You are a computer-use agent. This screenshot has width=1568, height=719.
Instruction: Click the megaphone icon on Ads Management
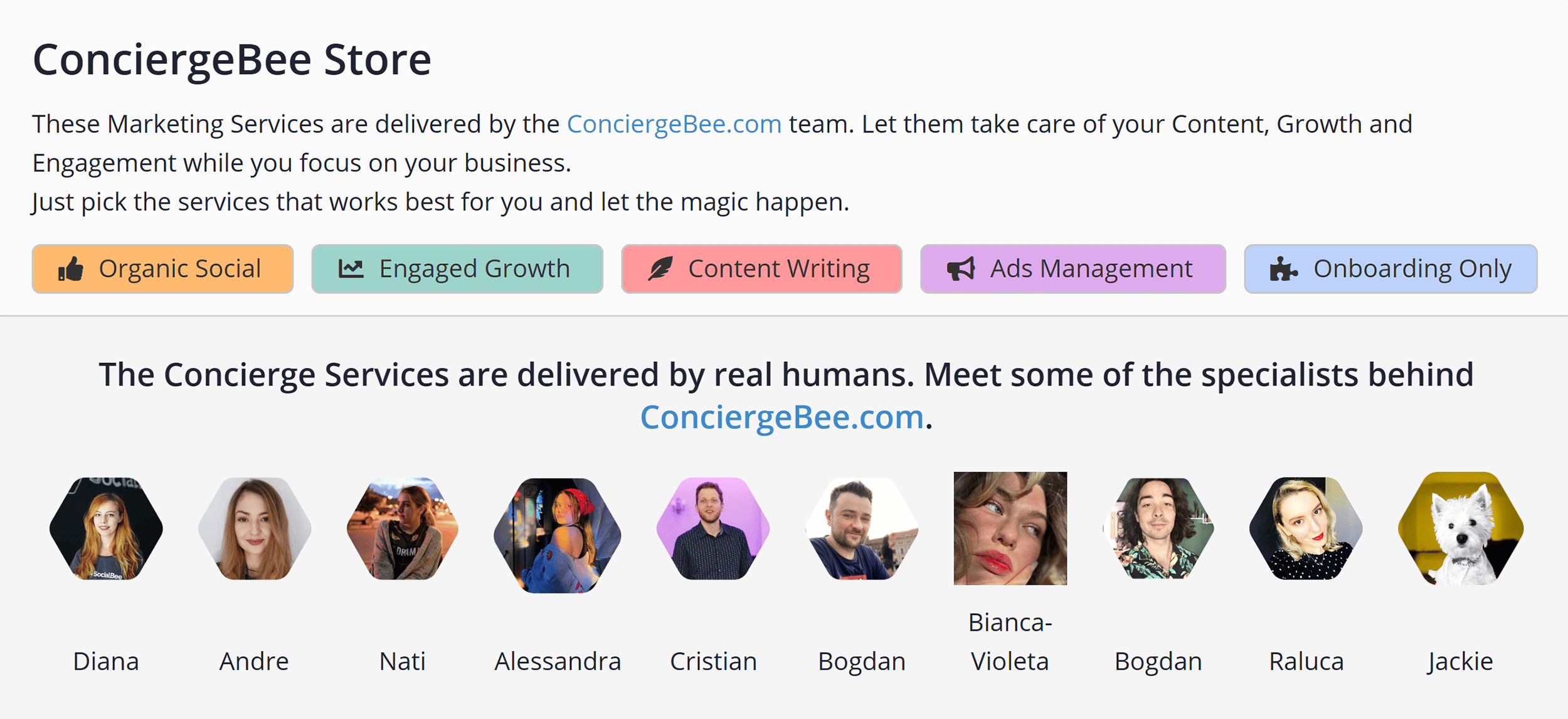point(961,268)
